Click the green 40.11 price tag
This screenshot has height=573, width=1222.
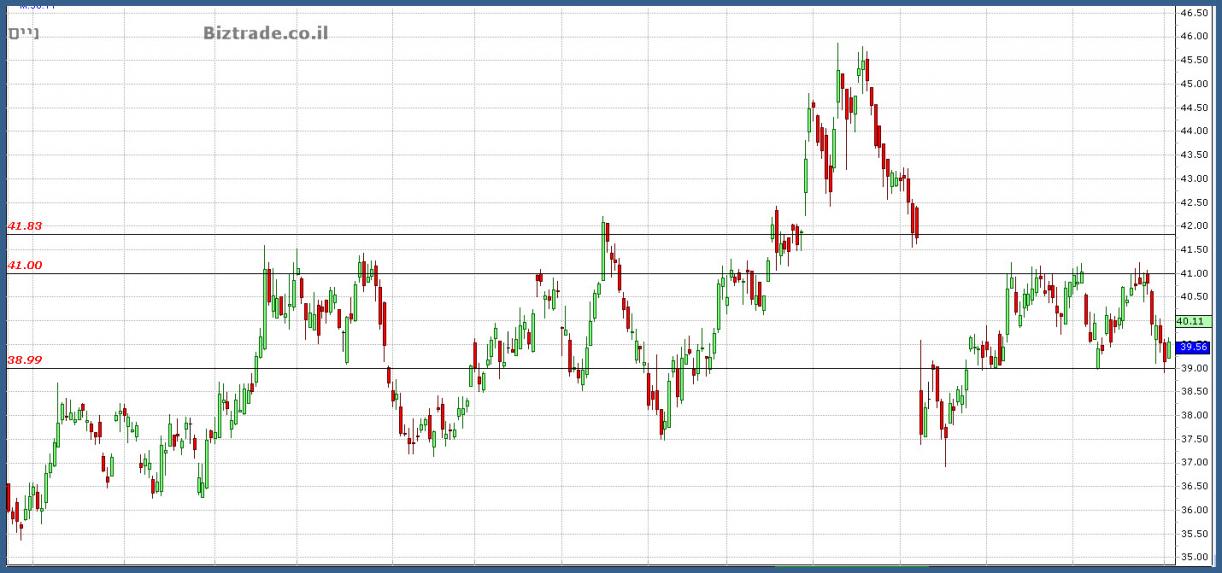[x=1194, y=322]
